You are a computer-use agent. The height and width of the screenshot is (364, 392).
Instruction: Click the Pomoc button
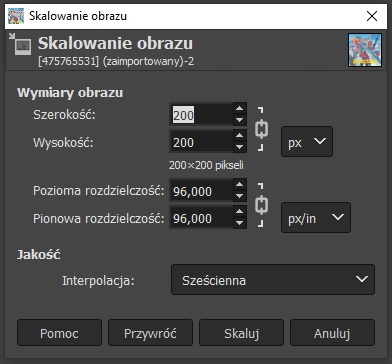click(x=59, y=333)
